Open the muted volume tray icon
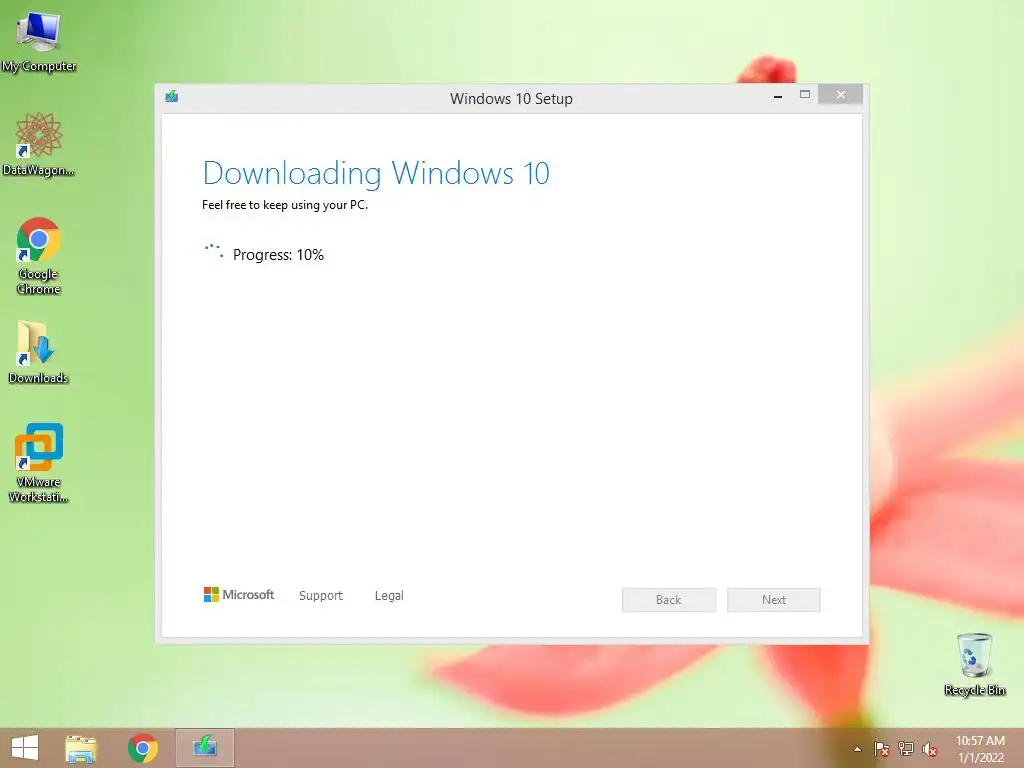The image size is (1024, 768). coord(930,749)
